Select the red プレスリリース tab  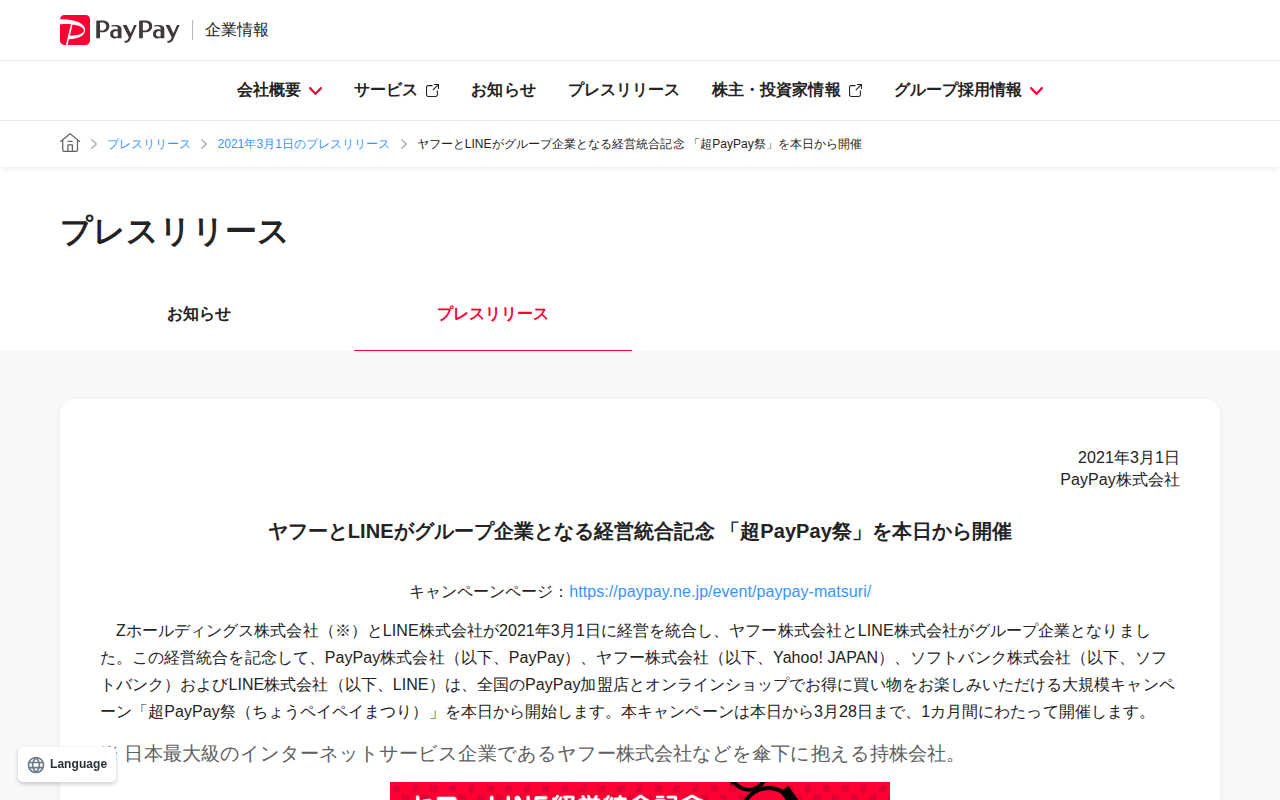[493, 314]
